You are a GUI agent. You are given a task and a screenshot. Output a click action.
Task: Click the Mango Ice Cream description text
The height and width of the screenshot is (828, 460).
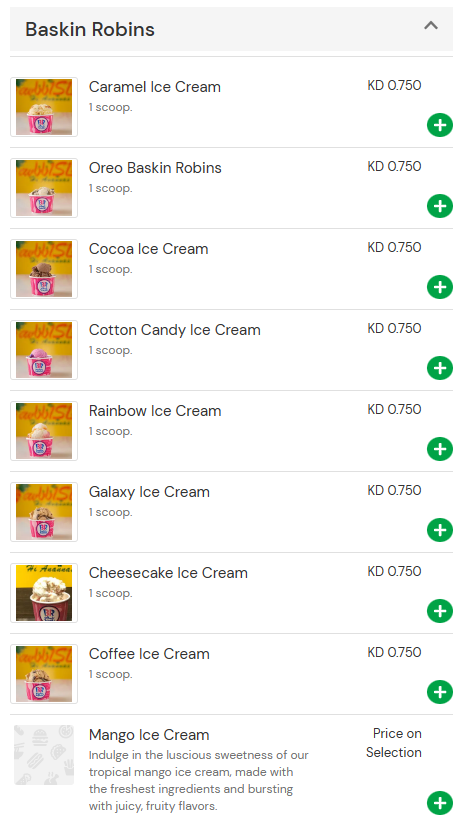click(x=199, y=780)
